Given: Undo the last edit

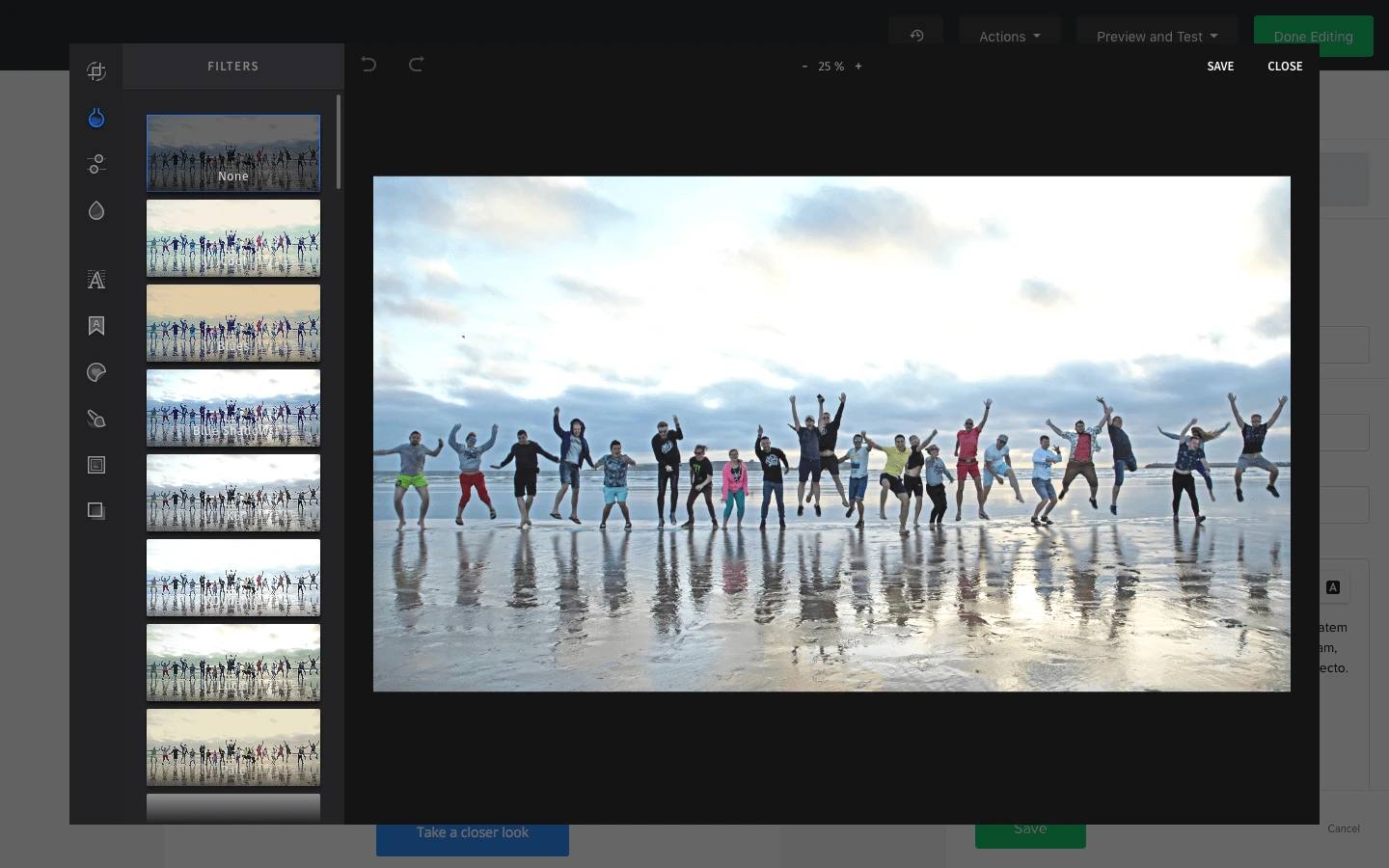Looking at the screenshot, I should (368, 65).
